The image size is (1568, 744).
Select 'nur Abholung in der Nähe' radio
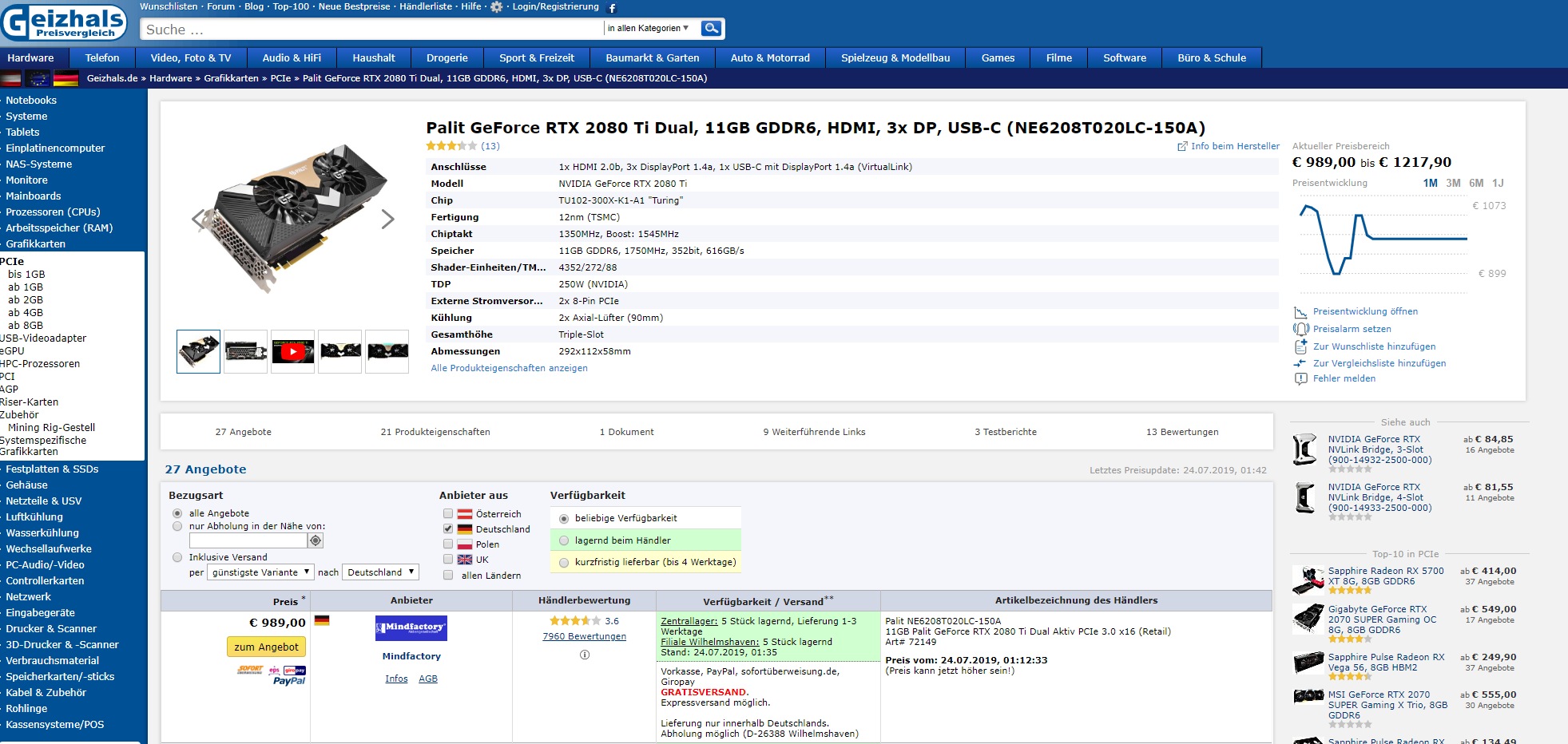coord(177,526)
